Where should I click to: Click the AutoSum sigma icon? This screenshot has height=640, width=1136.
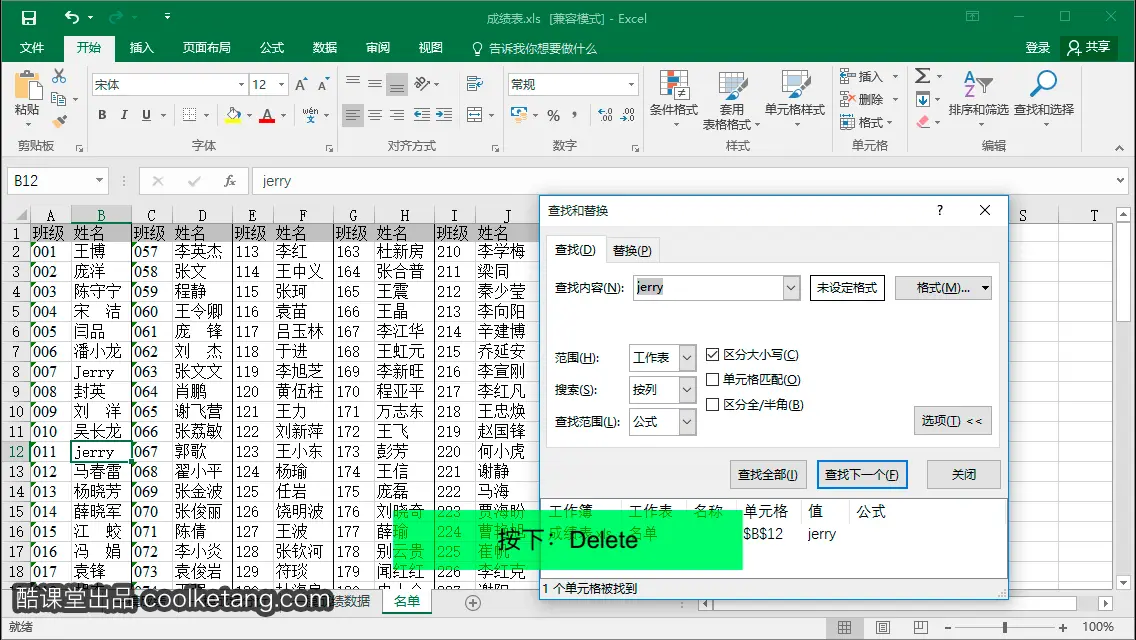922,75
